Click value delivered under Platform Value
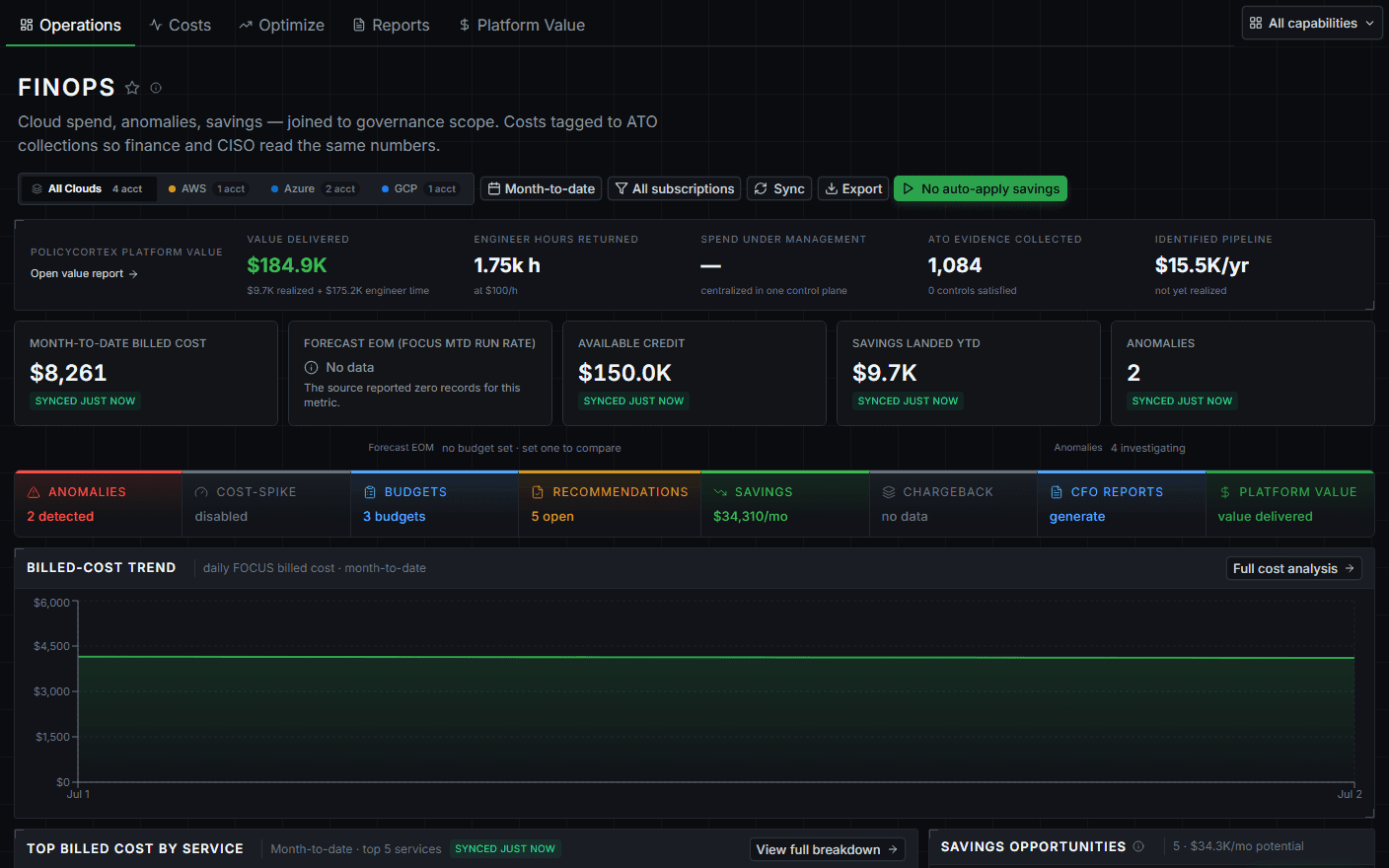Screen dimensions: 1389x868 pyautogui.click(x=1265, y=516)
